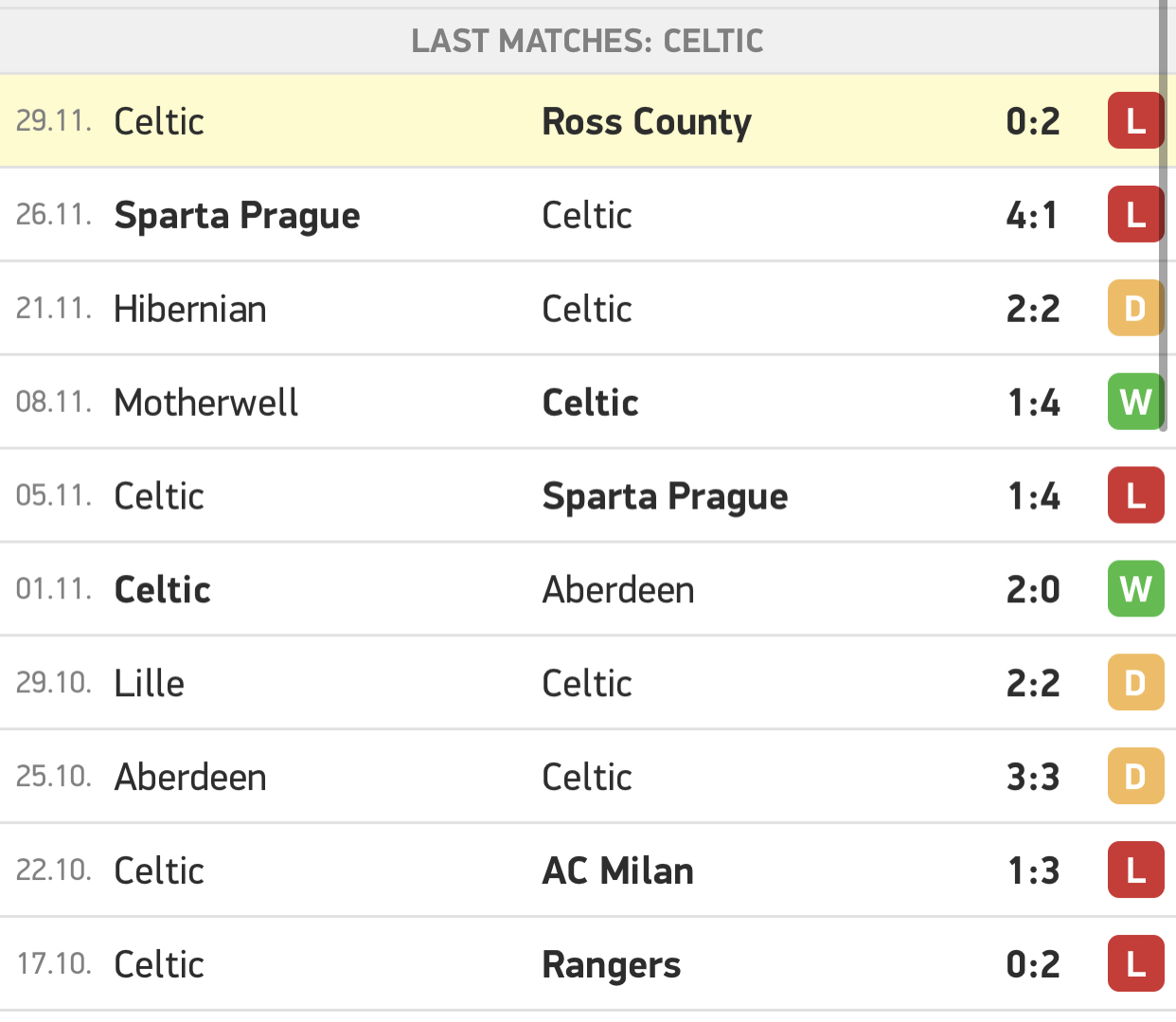
Task: Click the D badge for 25.10 Aberdeen match
Action: point(1135,777)
